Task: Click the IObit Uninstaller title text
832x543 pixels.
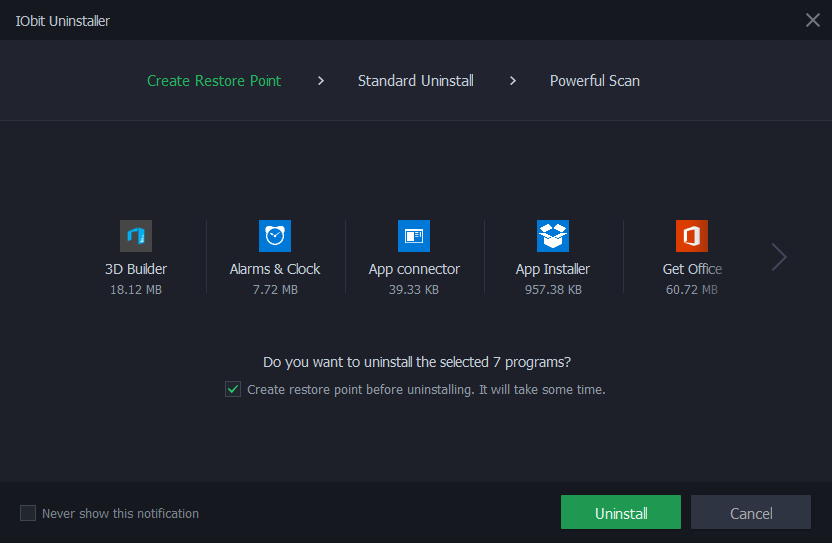Action: pyautogui.click(x=63, y=21)
